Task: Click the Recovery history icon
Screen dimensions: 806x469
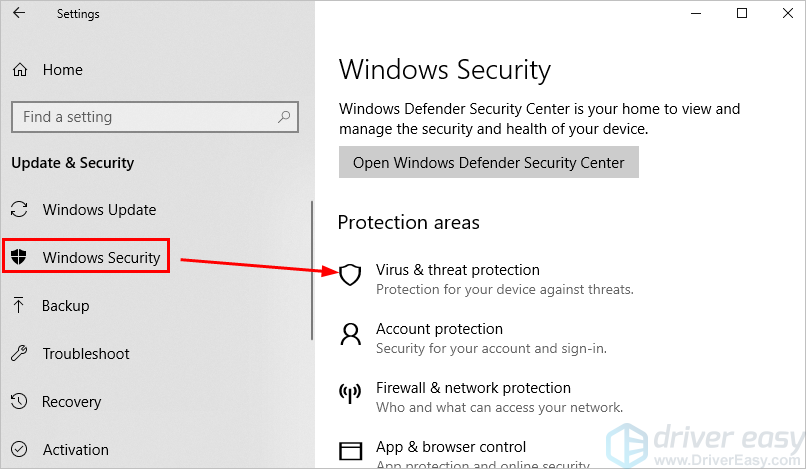Action: click(19, 402)
